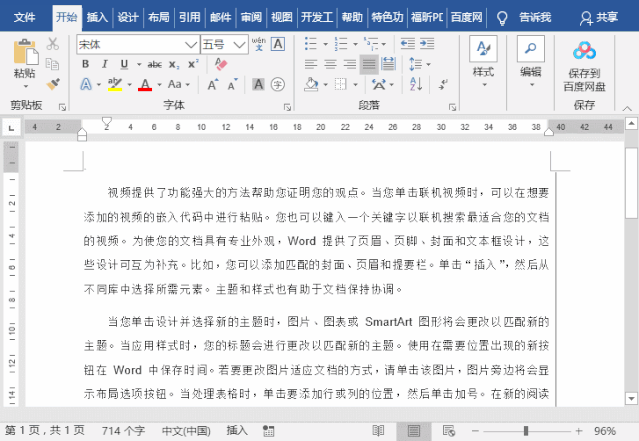Toggle character shading (gray A)
The width and height of the screenshot is (639, 441).
coord(258,84)
